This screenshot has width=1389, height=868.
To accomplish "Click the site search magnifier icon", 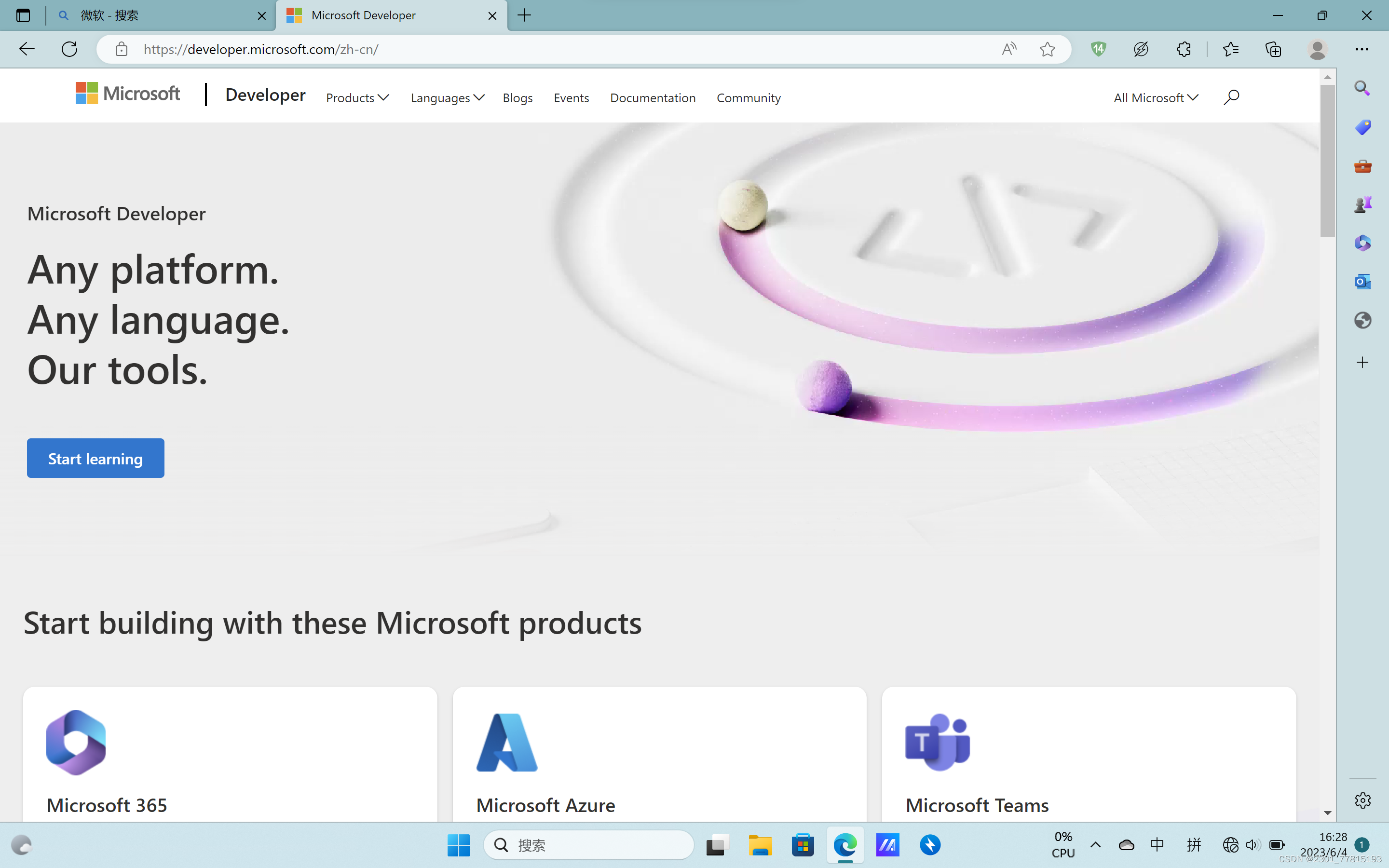I will click(1231, 97).
